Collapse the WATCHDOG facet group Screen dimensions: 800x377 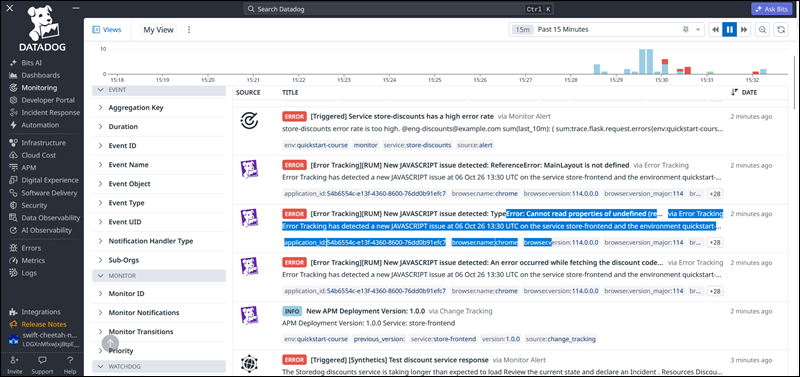point(159,366)
